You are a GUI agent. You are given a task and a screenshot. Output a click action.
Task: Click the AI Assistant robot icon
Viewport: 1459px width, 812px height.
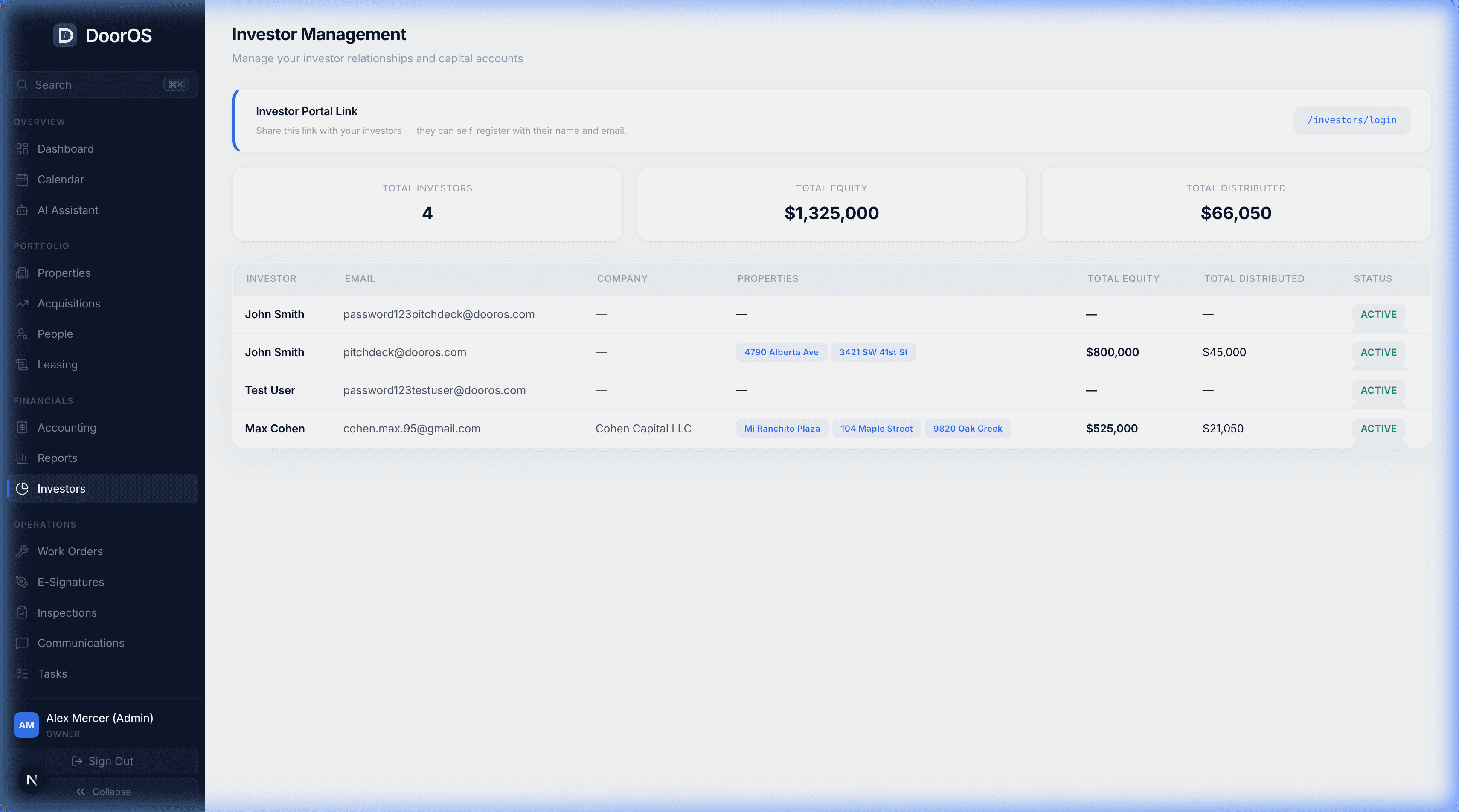coord(22,210)
